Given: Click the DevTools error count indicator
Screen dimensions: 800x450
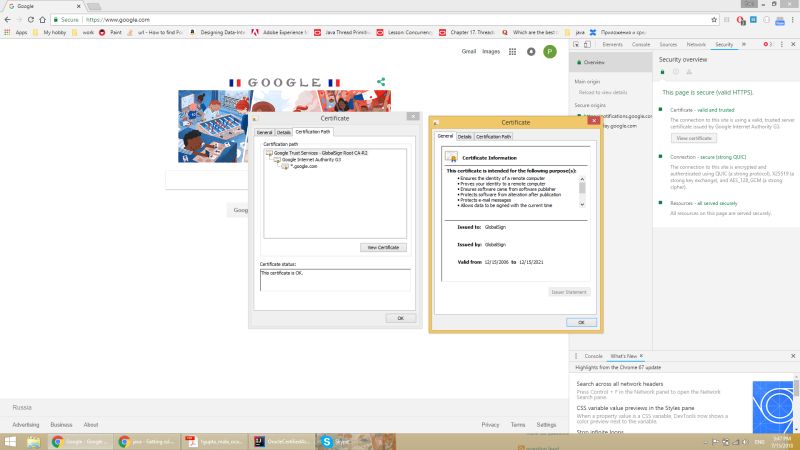Looking at the screenshot, I should [767, 44].
